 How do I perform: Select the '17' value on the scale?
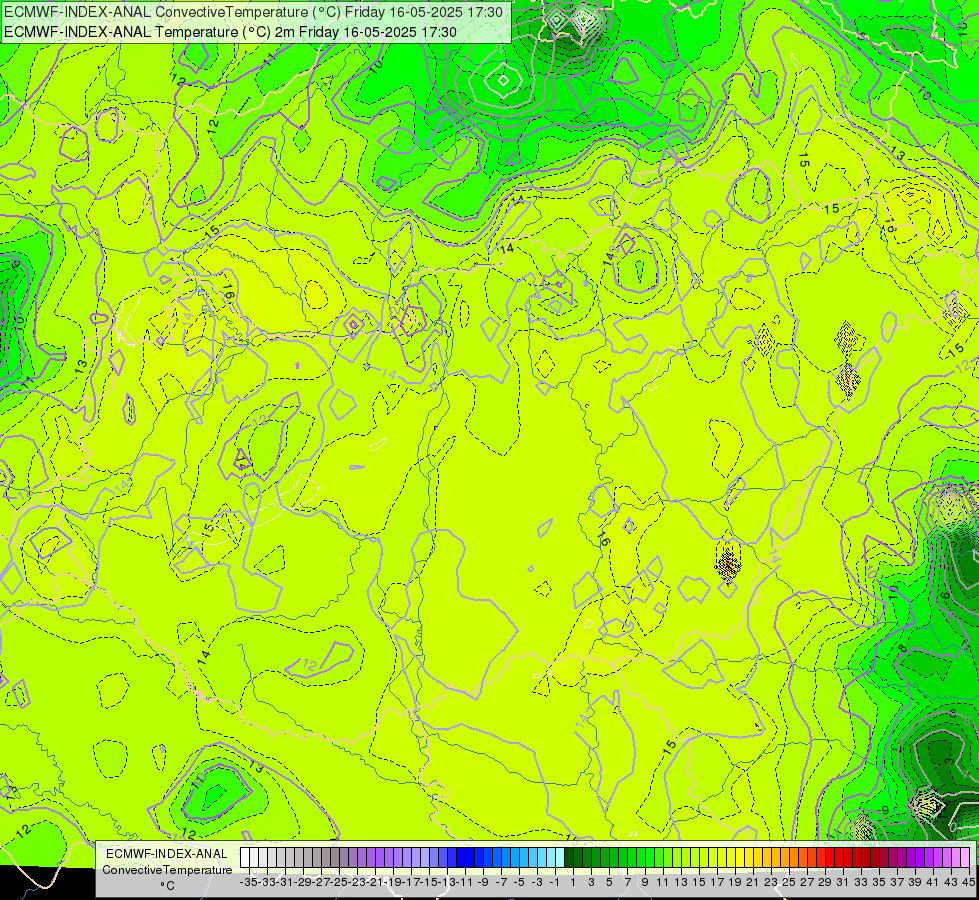717,882
